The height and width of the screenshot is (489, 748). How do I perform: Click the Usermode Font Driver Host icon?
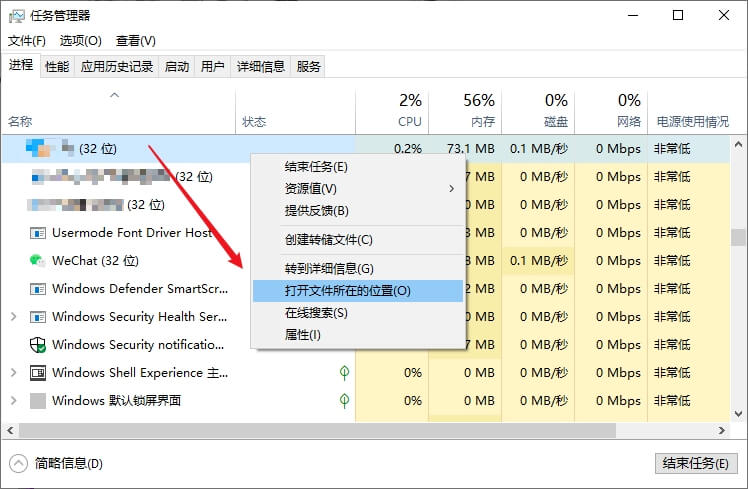click(x=38, y=233)
